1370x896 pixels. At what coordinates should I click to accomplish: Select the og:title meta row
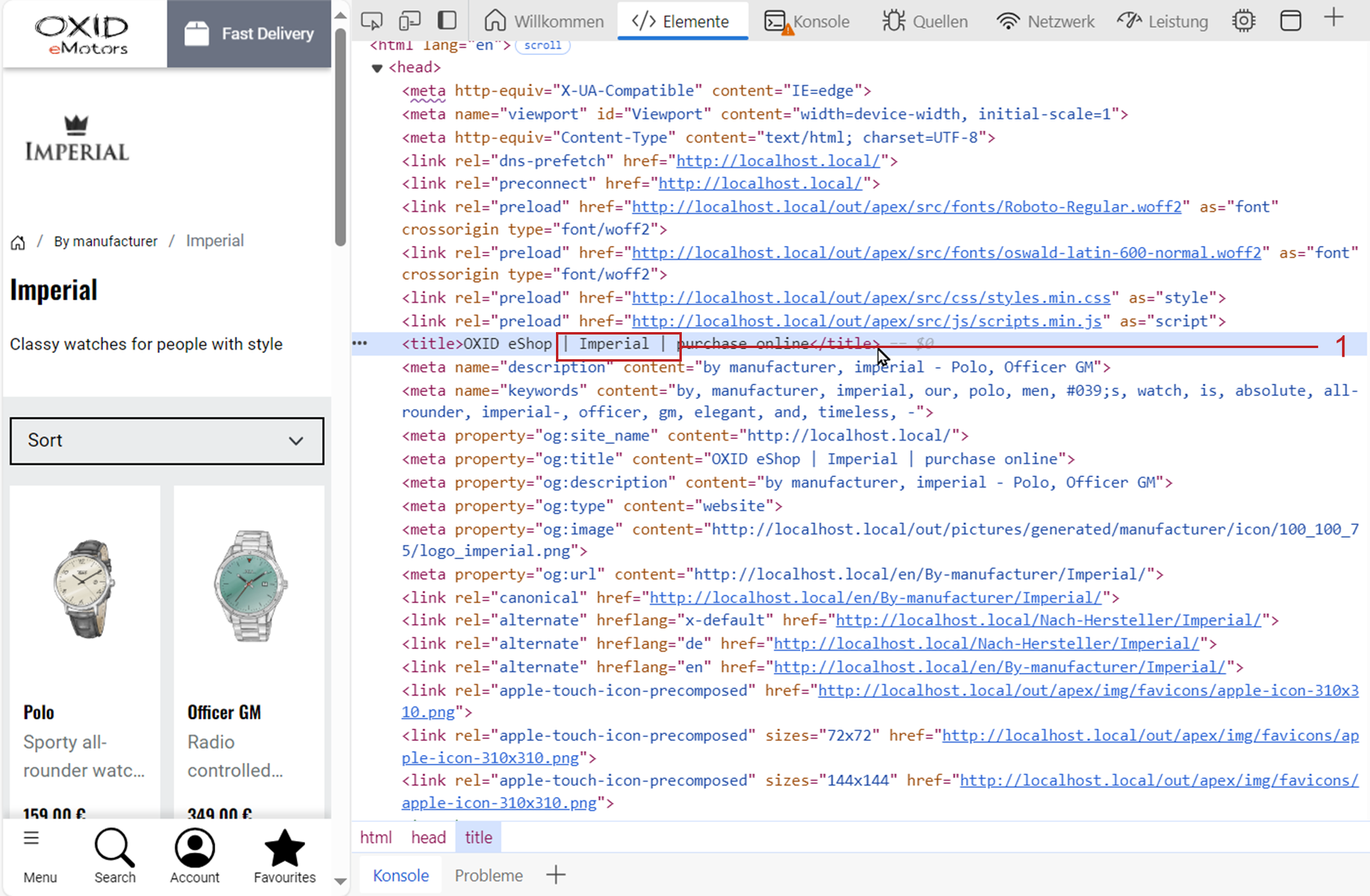pos(738,459)
